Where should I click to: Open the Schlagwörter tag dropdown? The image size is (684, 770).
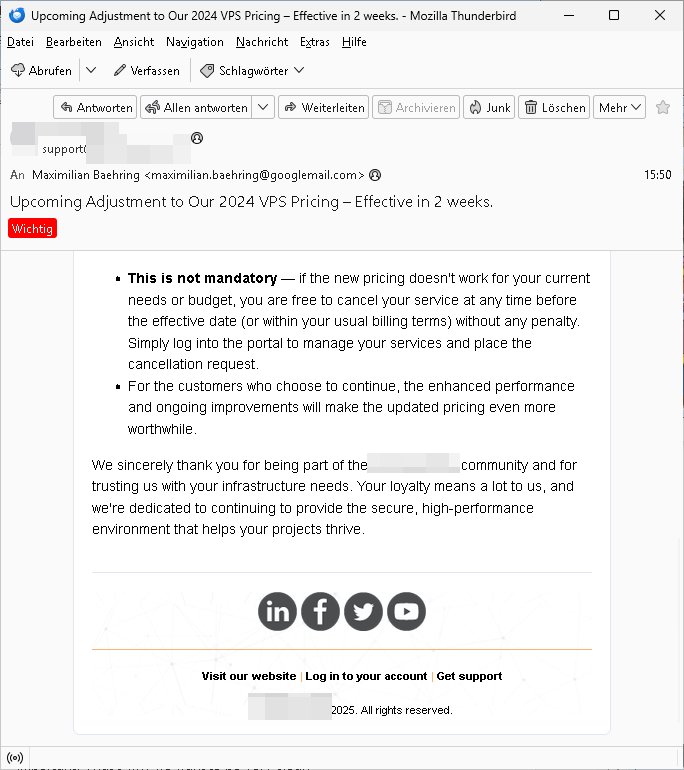[252, 70]
